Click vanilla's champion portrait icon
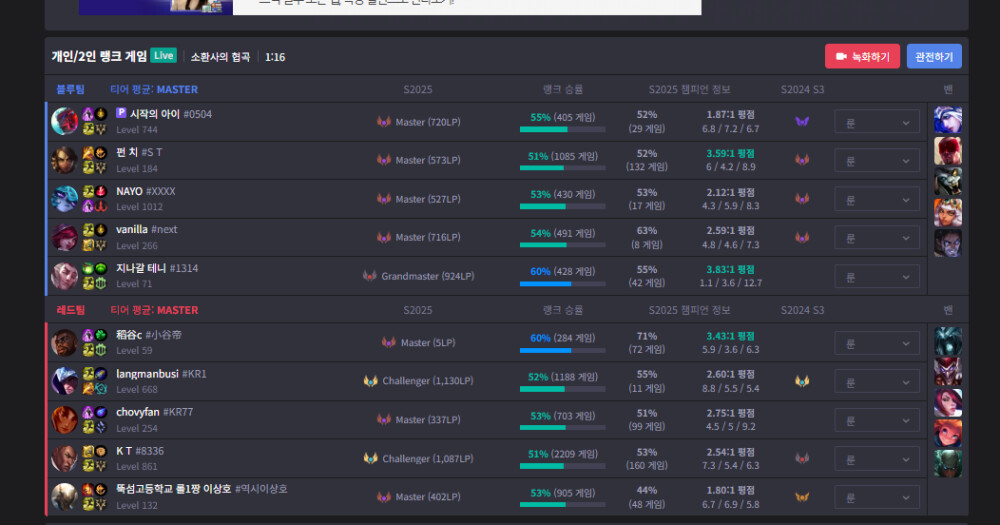Viewport: 1000px width, 525px height. click(x=65, y=237)
